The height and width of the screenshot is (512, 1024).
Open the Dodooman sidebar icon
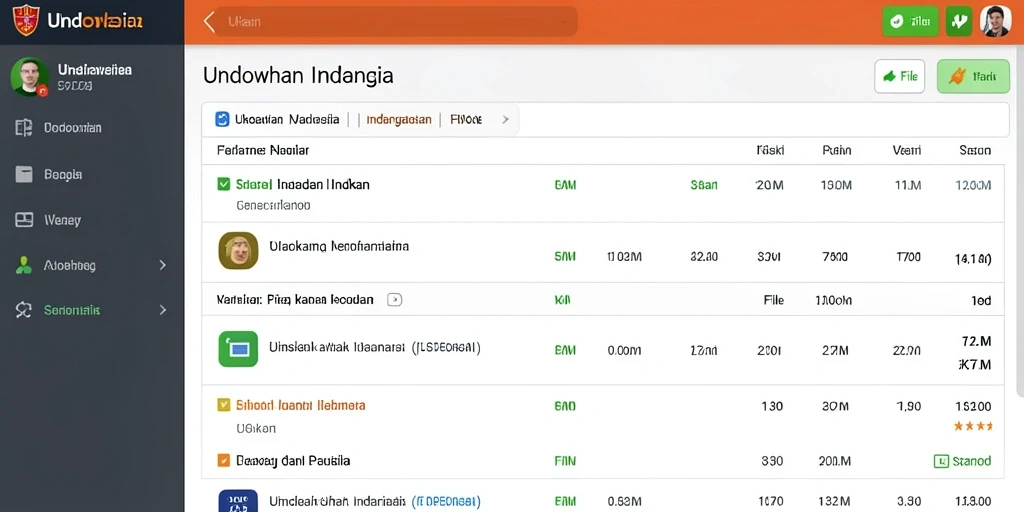point(24,128)
